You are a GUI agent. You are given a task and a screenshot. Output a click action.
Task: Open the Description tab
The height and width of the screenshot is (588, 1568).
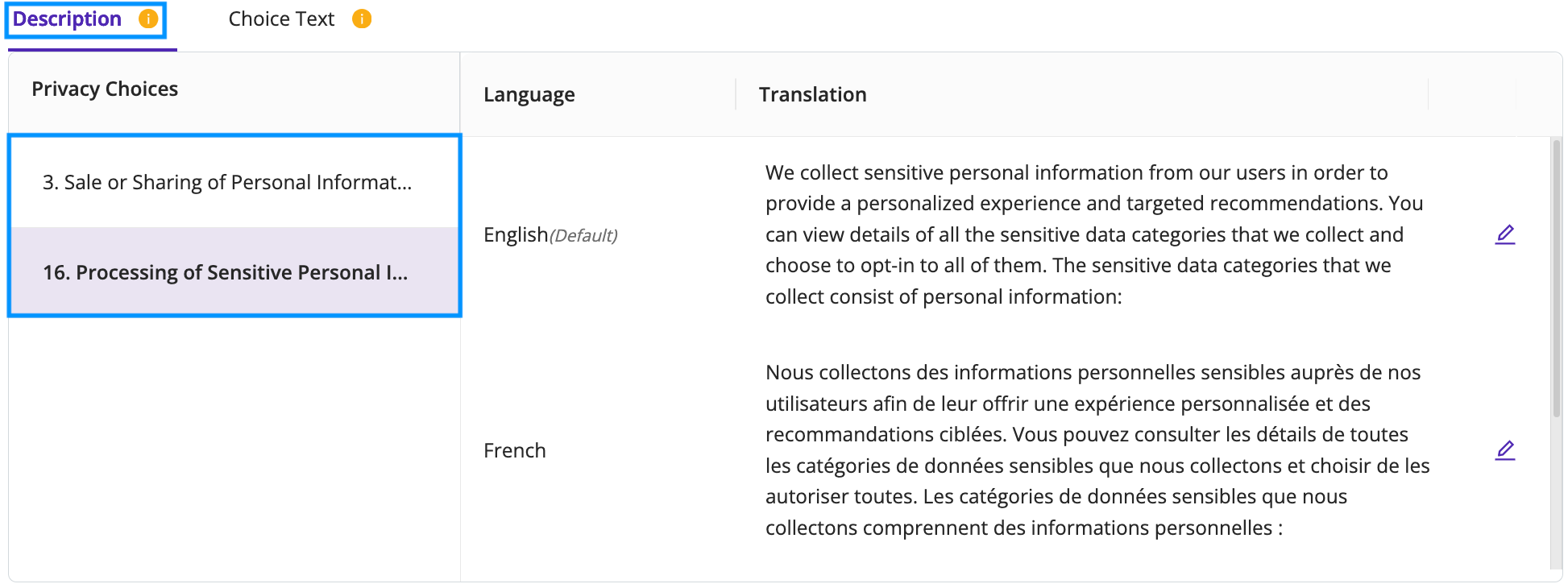pos(67,19)
